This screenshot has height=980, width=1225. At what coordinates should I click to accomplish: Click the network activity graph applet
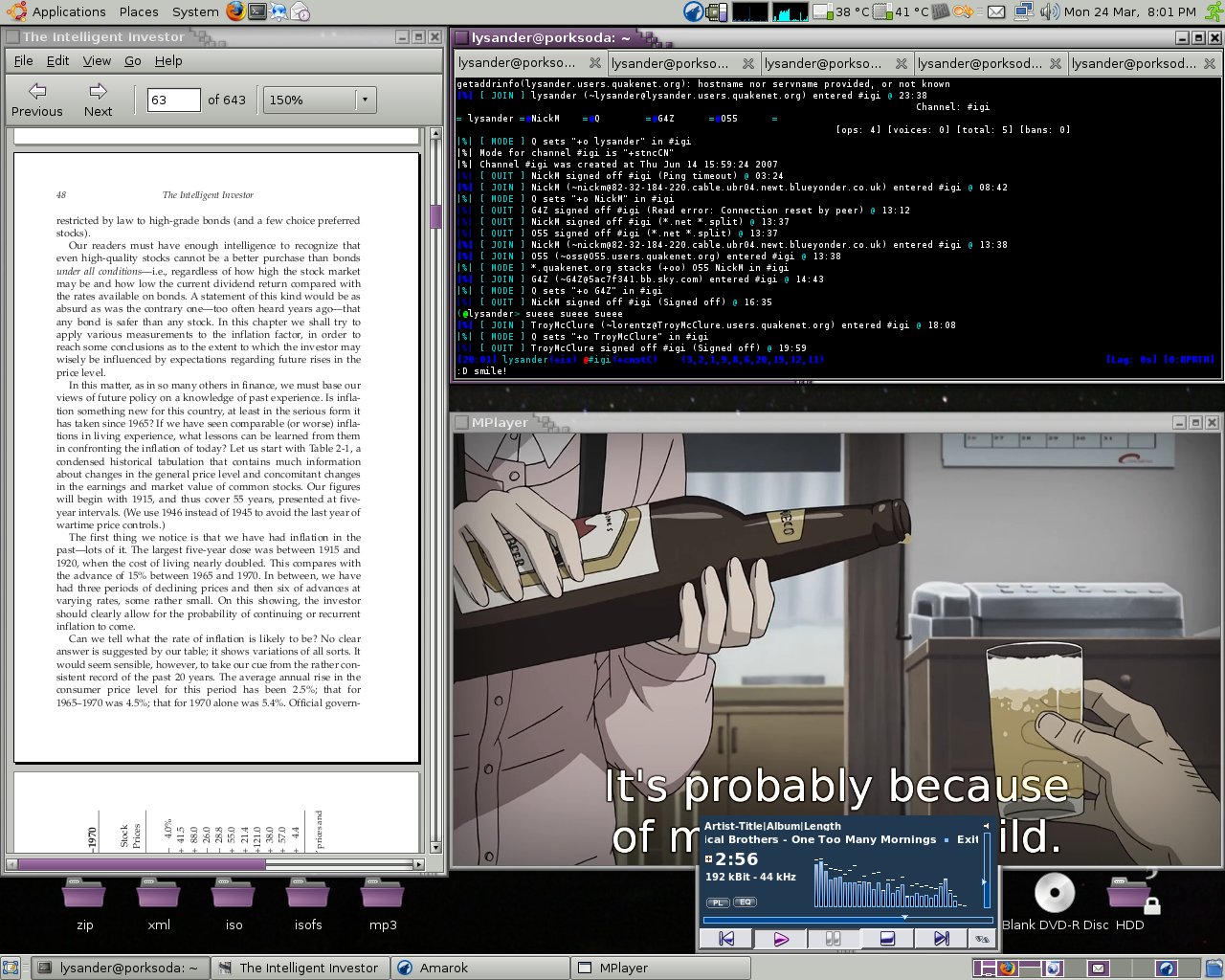(x=791, y=11)
